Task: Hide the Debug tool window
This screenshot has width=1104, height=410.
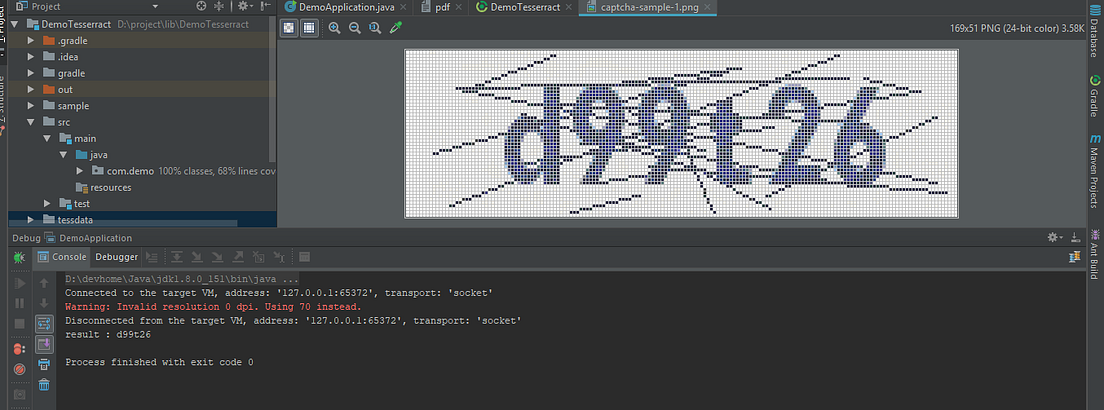Action: pyautogui.click(x=1074, y=237)
